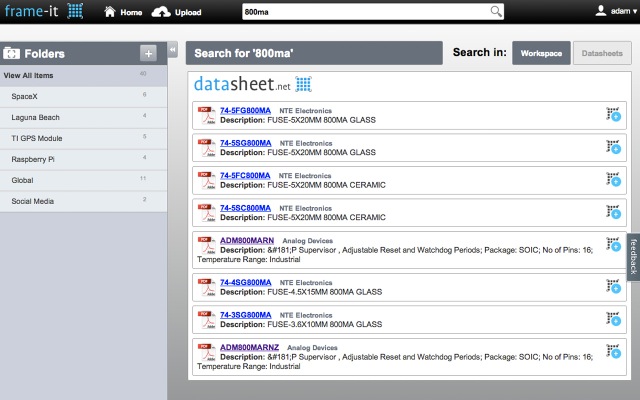Add 74-5FG800MA to workspace
This screenshot has height=400, width=640.
(613, 114)
